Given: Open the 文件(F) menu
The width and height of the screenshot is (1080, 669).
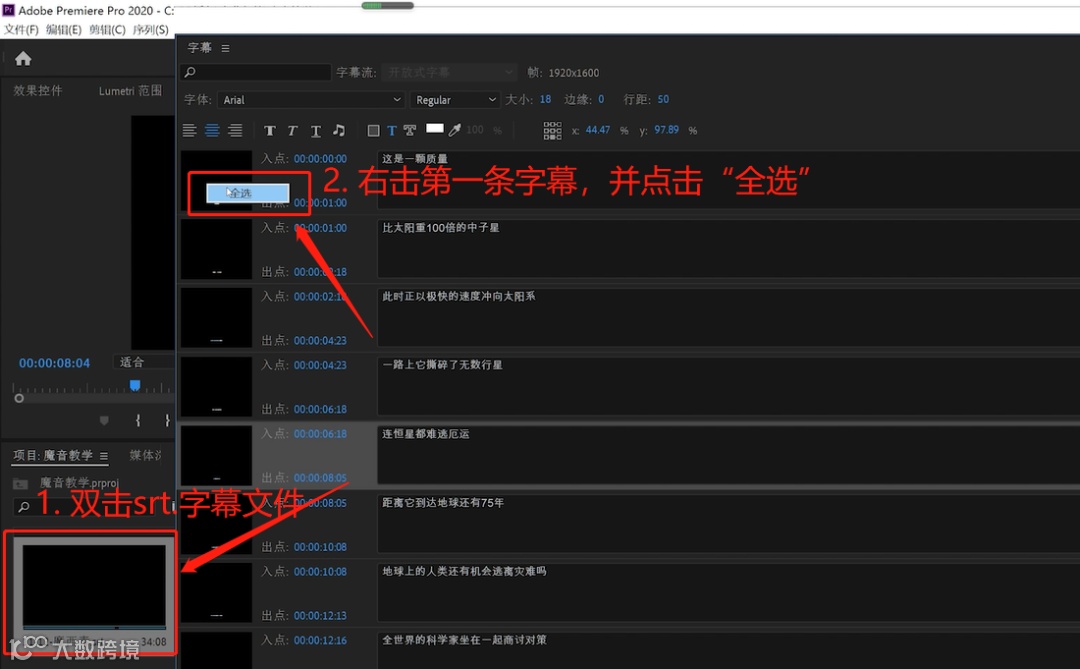Looking at the screenshot, I should pyautogui.click(x=20, y=29).
